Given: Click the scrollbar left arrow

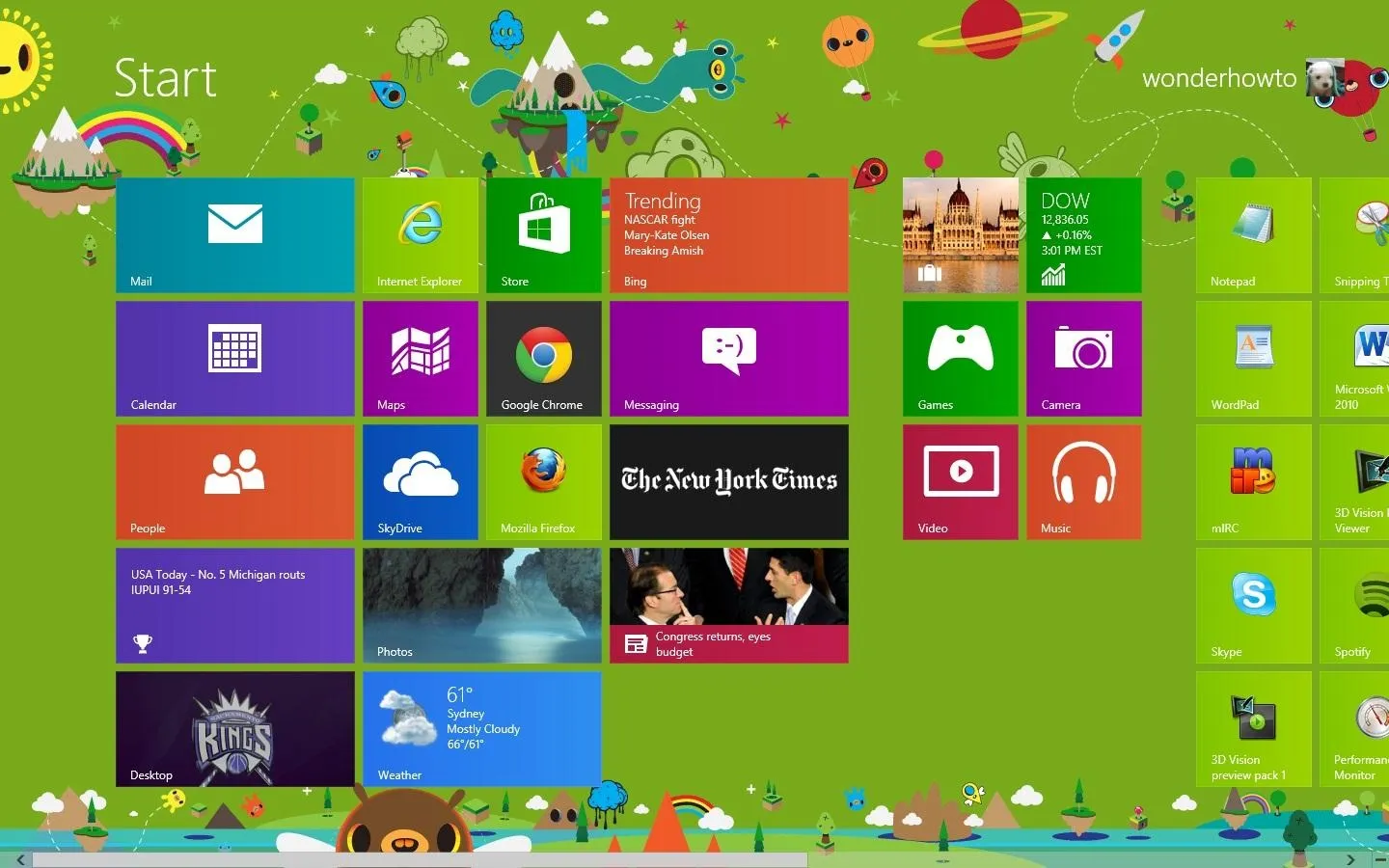Looking at the screenshot, I should [x=20, y=859].
